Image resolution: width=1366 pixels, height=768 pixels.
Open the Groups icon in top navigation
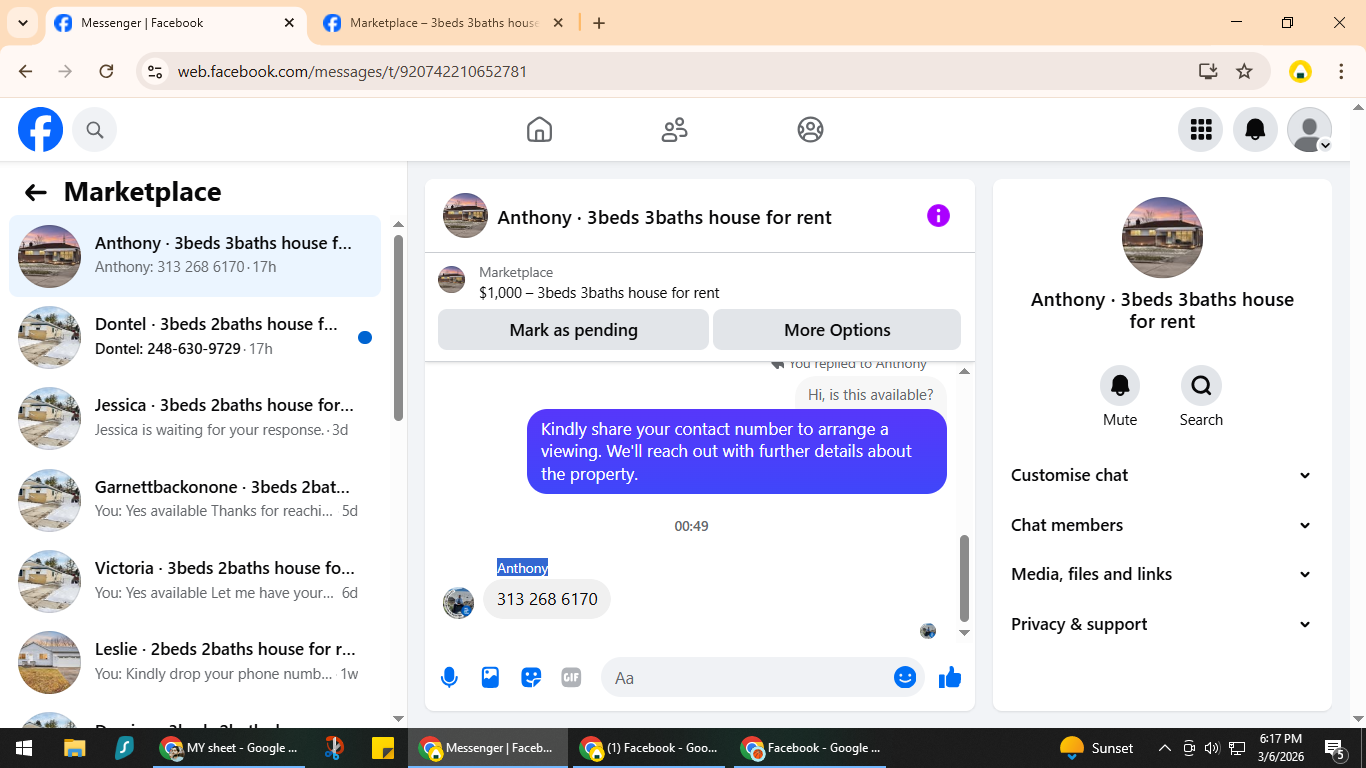pos(810,129)
